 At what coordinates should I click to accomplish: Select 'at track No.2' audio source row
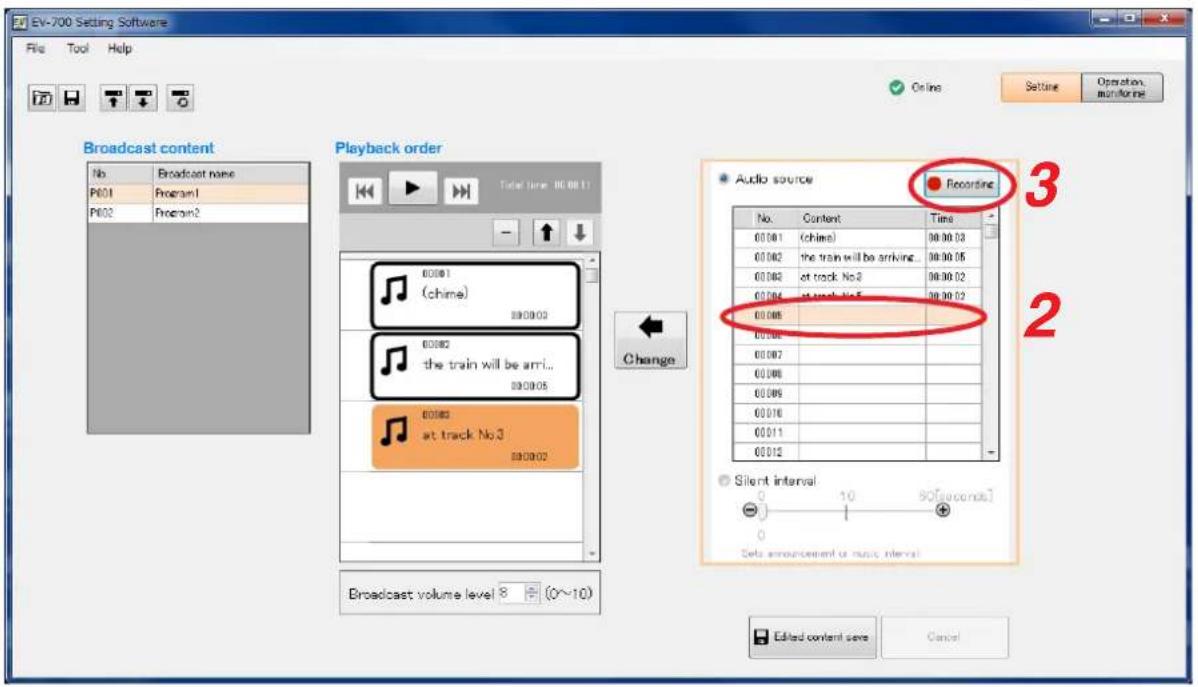[x=857, y=277]
